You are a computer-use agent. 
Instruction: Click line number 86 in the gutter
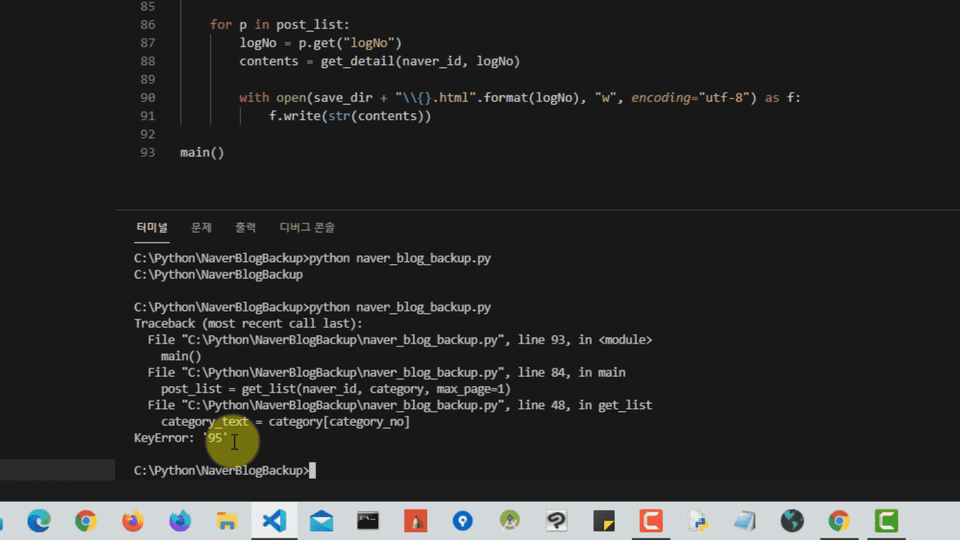point(148,24)
